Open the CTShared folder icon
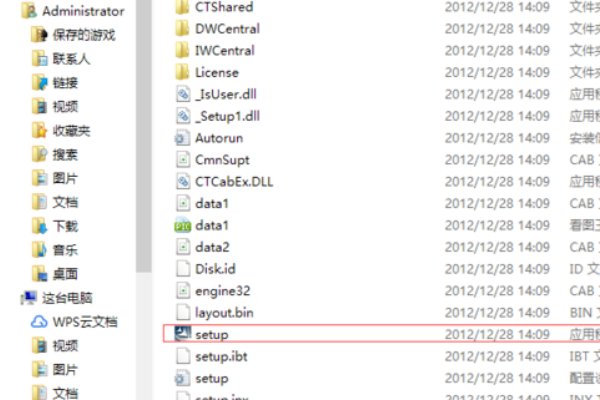This screenshot has height=400, width=600. 183,7
